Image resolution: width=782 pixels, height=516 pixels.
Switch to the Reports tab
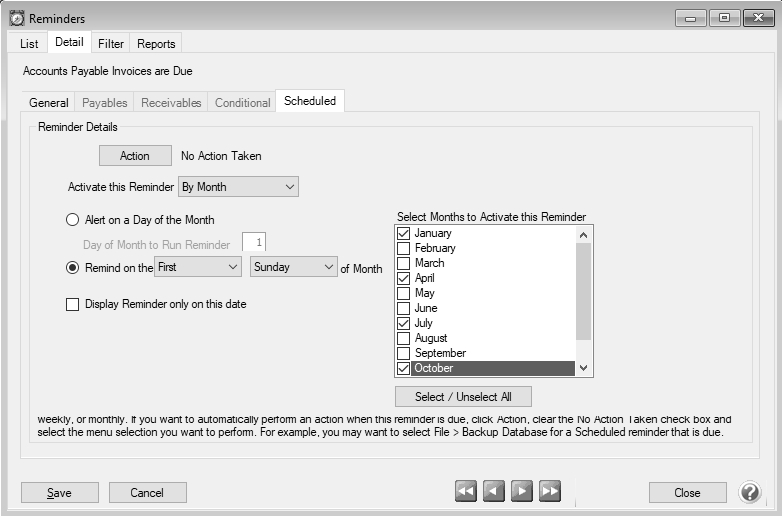pyautogui.click(x=156, y=44)
